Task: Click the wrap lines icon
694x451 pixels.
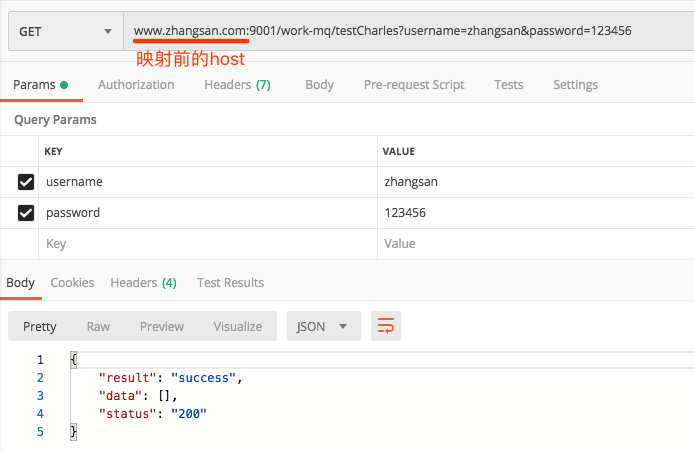Action: coord(385,326)
